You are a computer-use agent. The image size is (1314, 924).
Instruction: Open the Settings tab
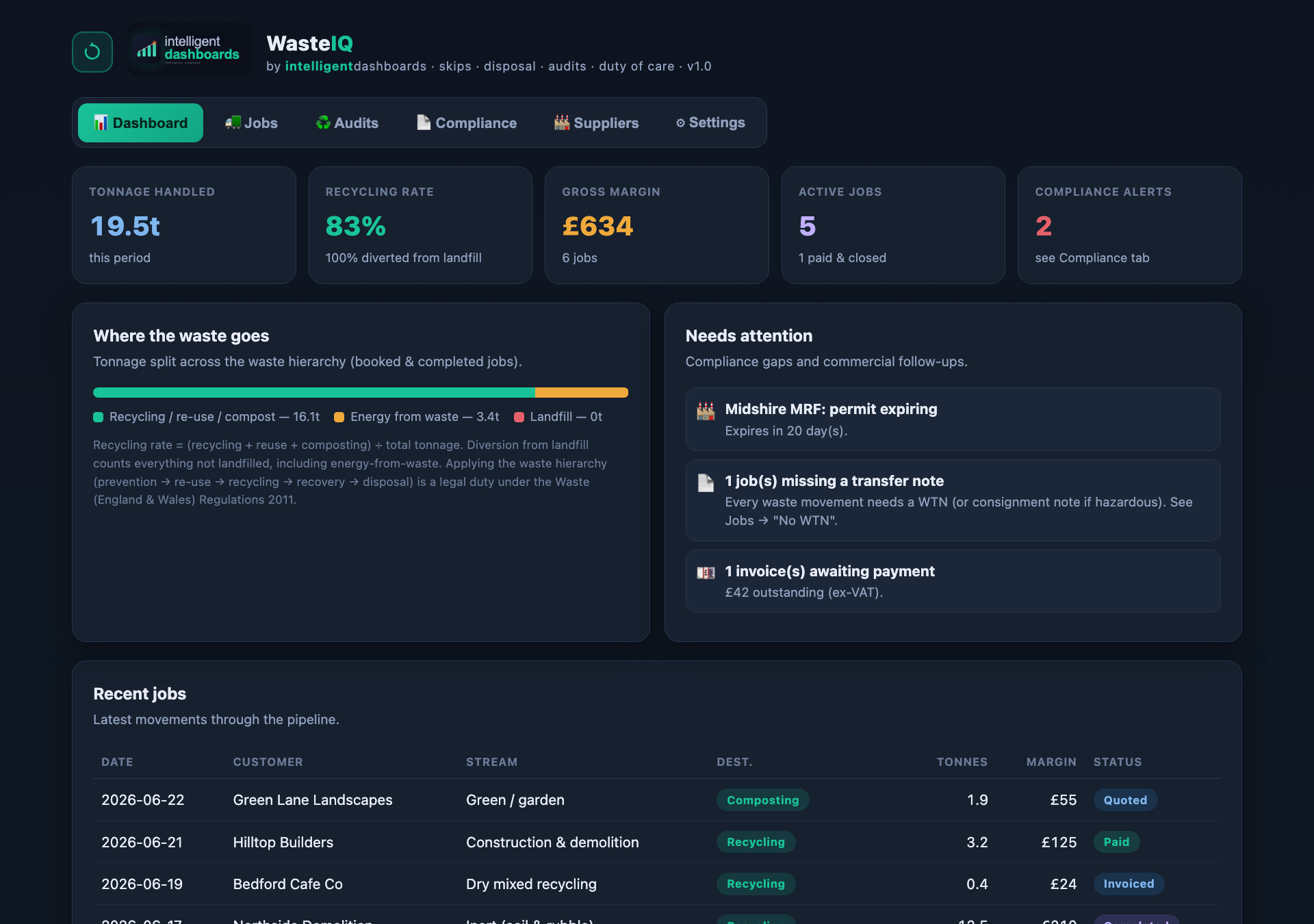click(x=710, y=123)
